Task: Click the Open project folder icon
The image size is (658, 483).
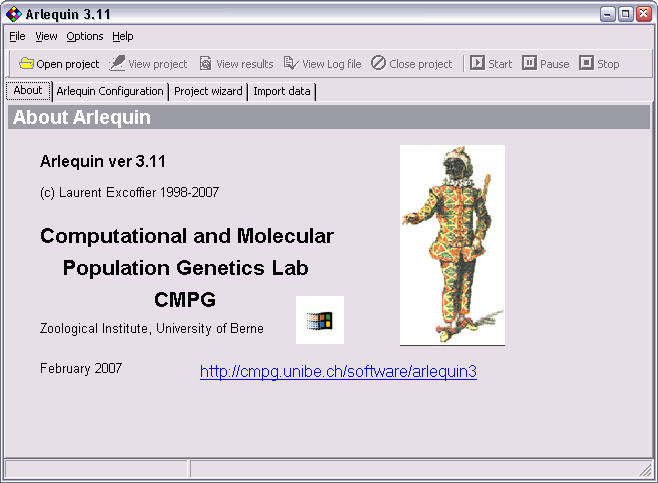Action: coord(26,64)
